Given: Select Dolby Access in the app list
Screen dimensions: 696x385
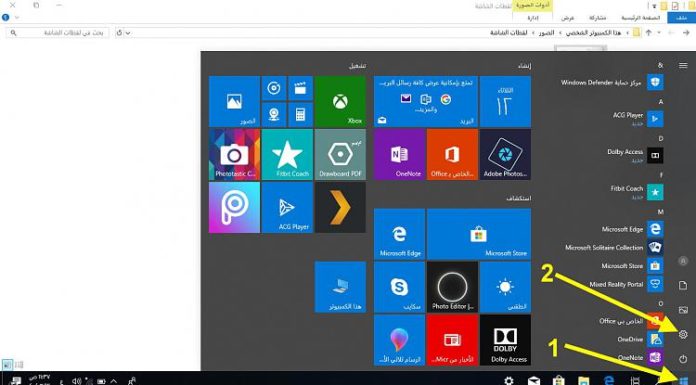Looking at the screenshot, I should click(635, 155).
